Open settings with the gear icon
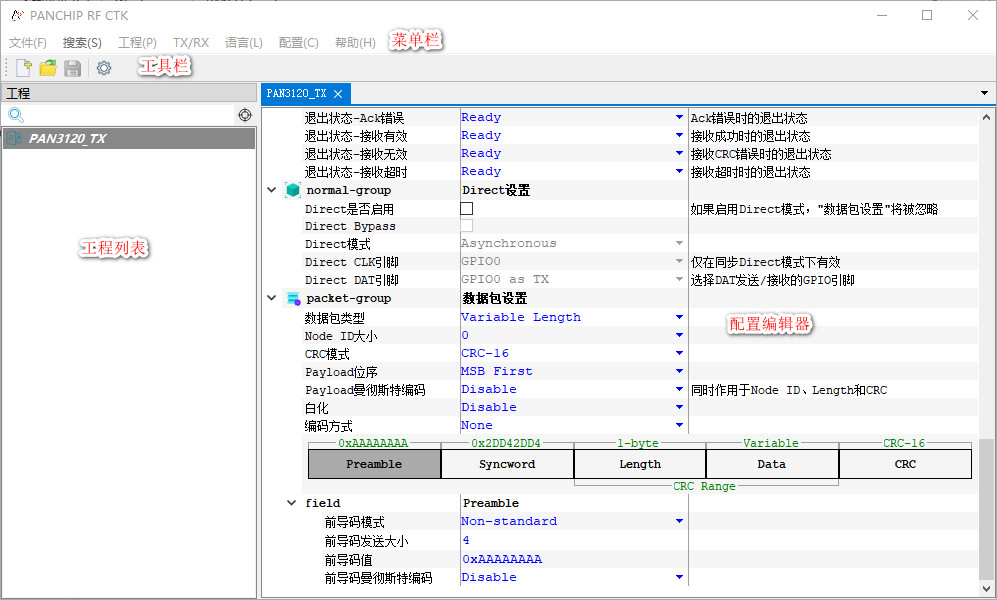The image size is (997, 600). point(104,68)
